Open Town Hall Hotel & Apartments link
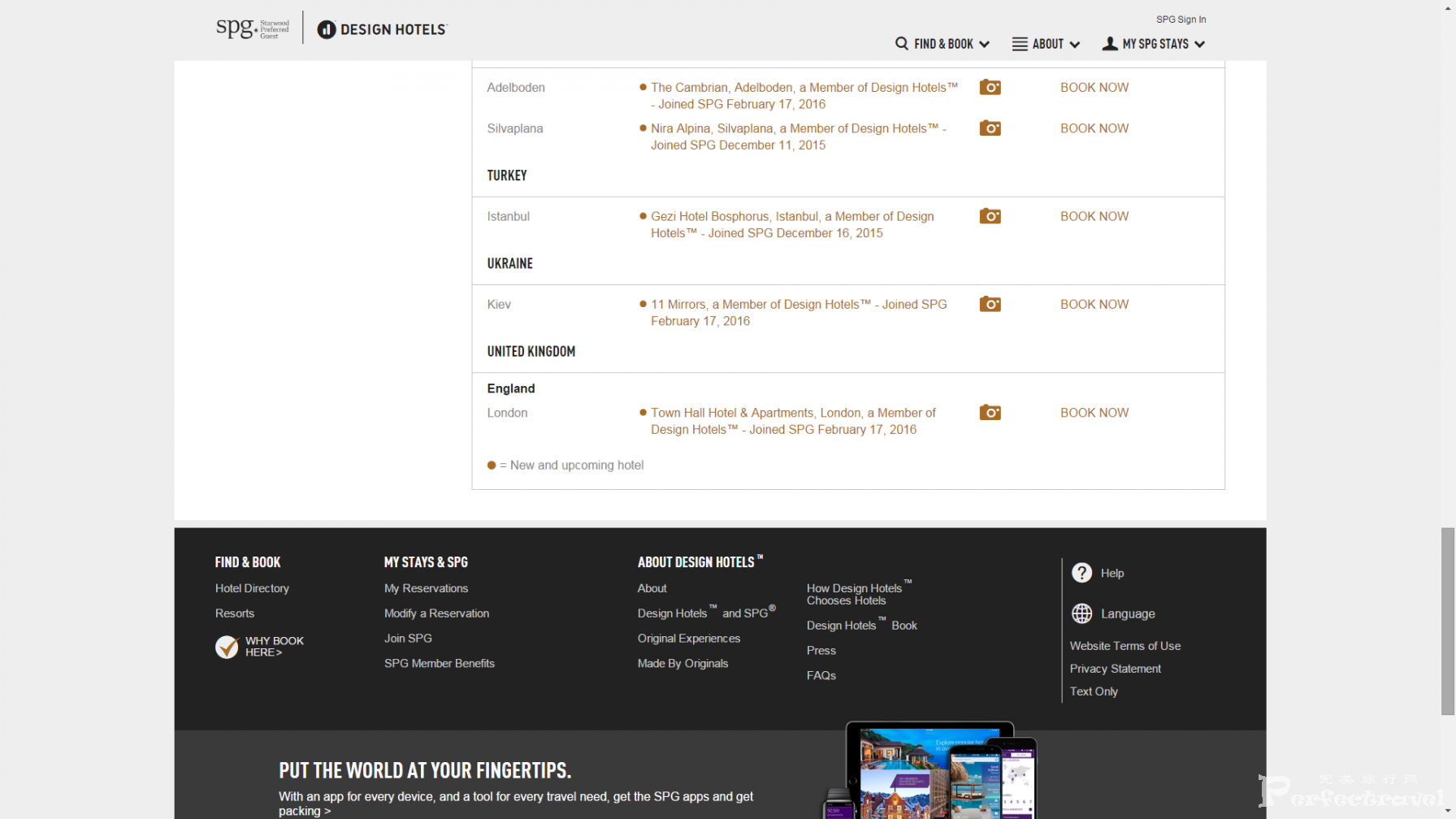The image size is (1456, 819). pos(793,421)
